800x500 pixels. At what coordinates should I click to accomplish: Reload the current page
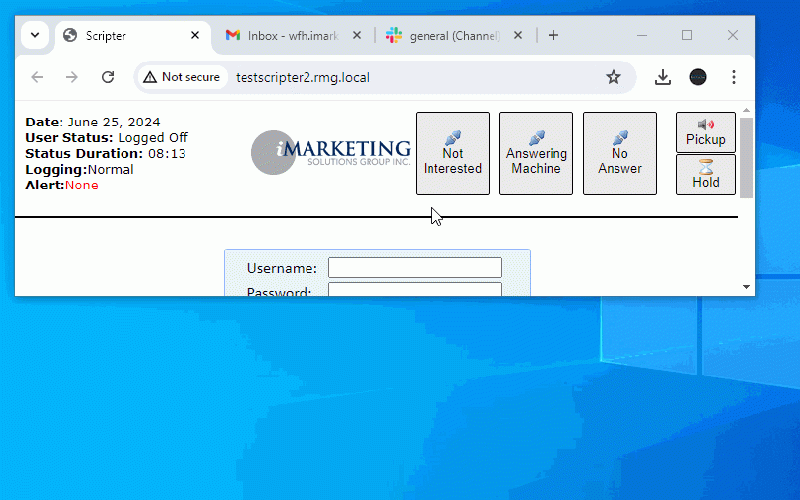point(108,77)
